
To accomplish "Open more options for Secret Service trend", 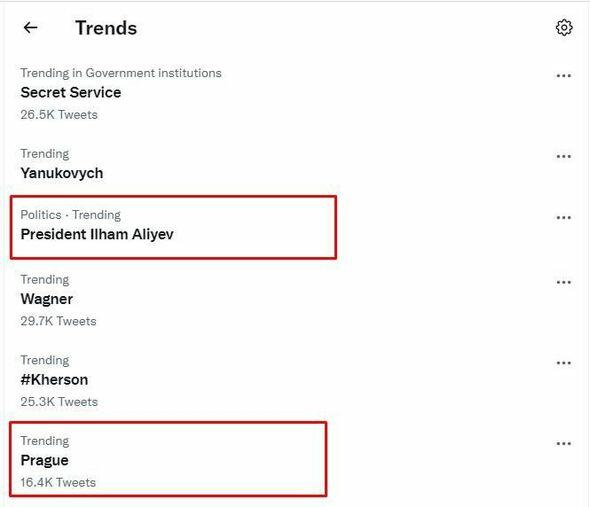I will point(563,76).
